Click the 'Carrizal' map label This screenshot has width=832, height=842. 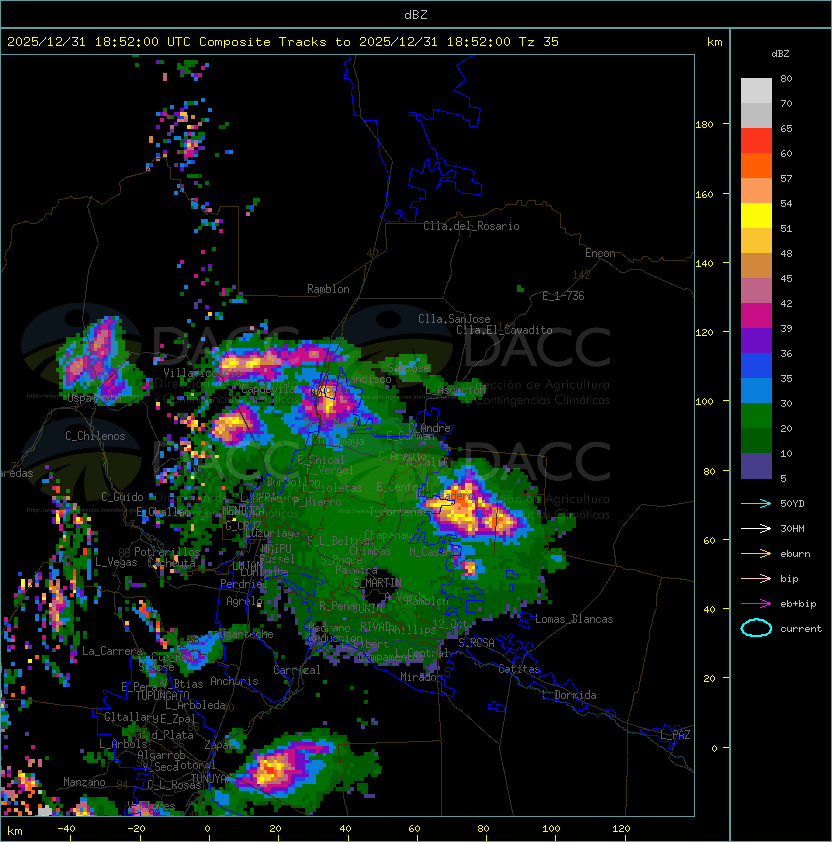[x=297, y=670]
